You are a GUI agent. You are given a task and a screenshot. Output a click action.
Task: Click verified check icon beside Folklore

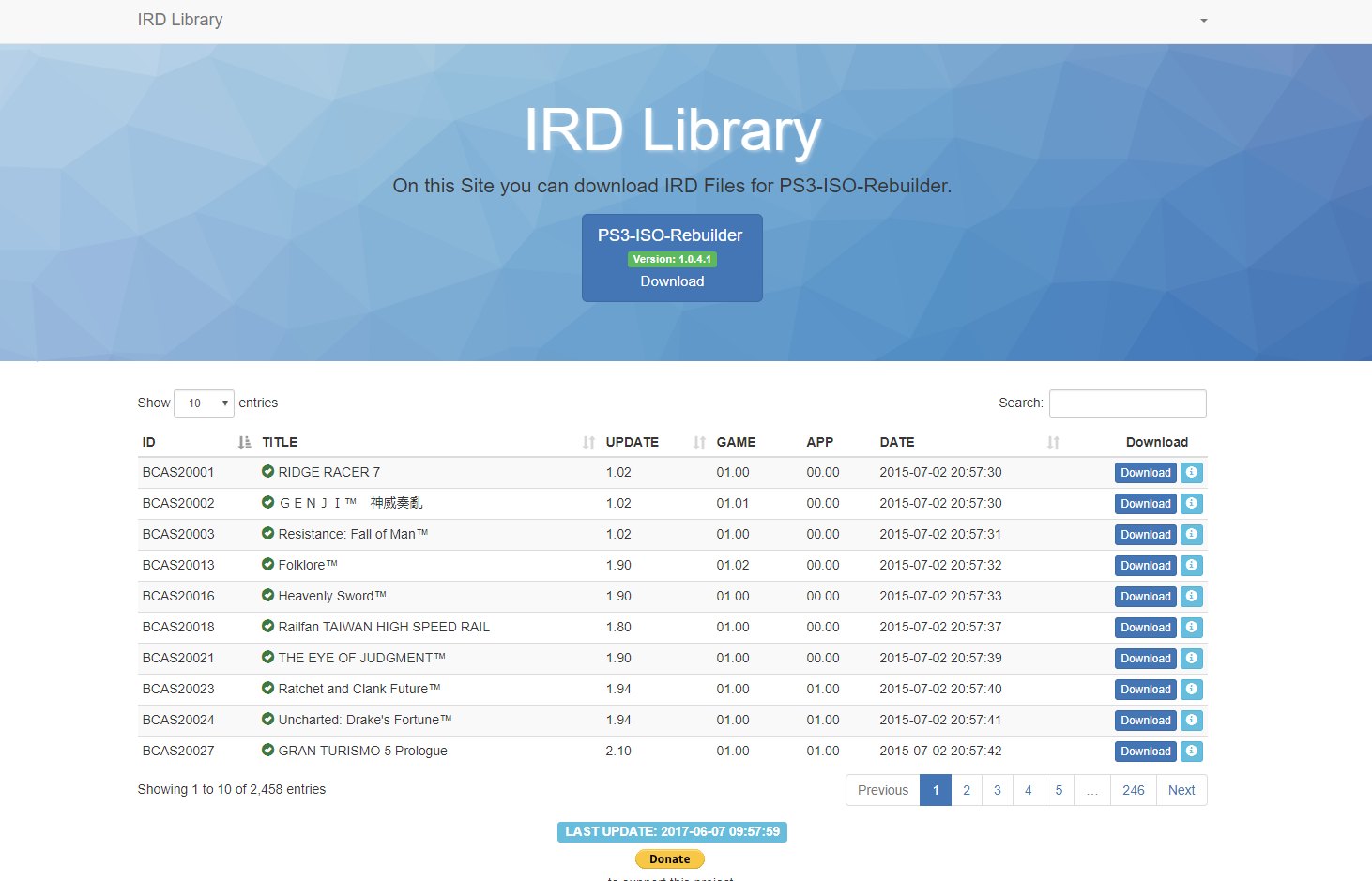268,564
